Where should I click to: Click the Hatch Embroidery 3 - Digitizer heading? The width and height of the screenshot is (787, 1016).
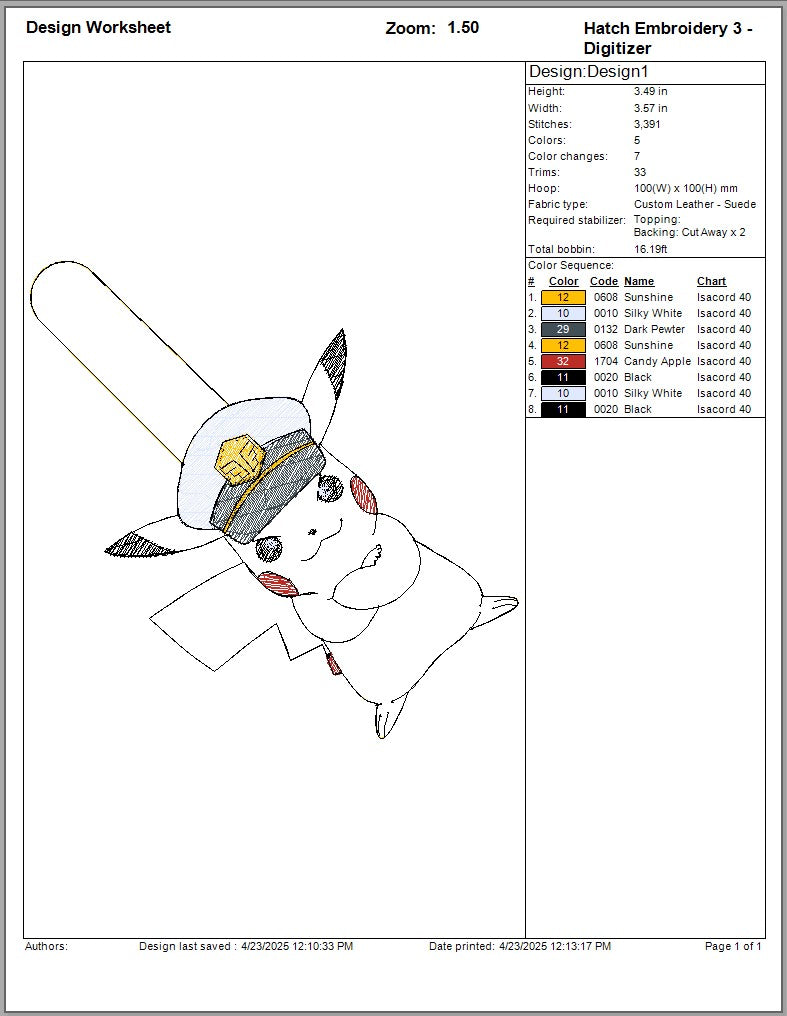(x=668, y=38)
